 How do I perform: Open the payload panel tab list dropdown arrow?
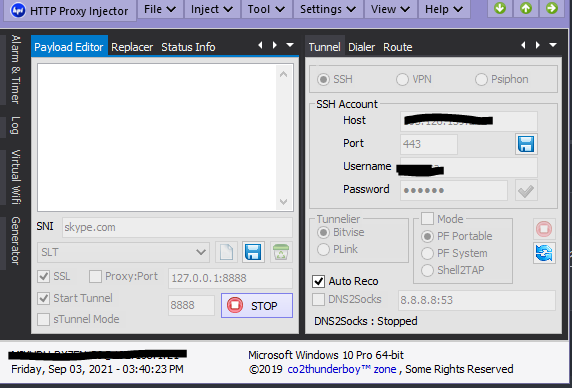[x=290, y=45]
